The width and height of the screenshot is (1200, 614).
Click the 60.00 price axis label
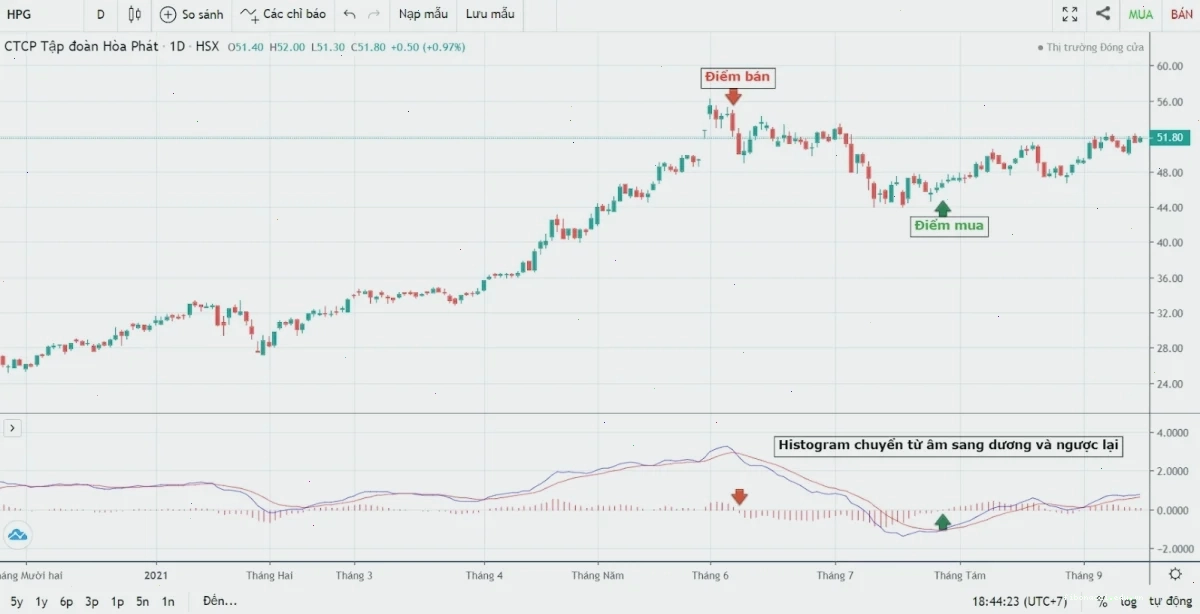[x=1169, y=67]
